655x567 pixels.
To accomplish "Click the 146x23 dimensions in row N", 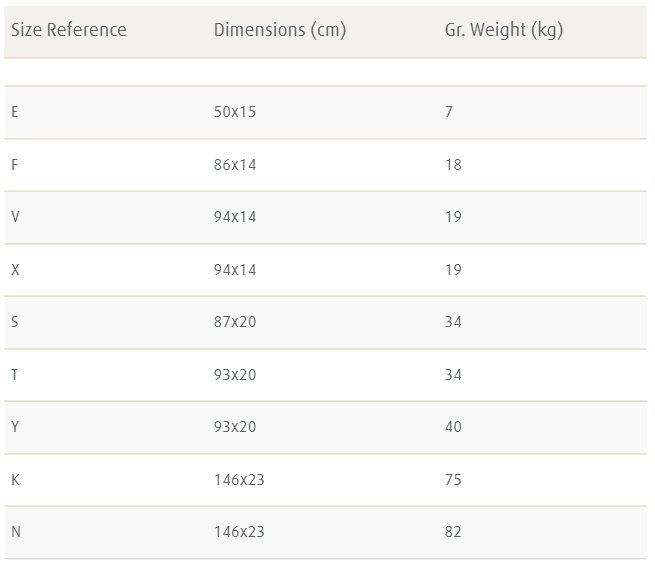I will coord(239,532).
